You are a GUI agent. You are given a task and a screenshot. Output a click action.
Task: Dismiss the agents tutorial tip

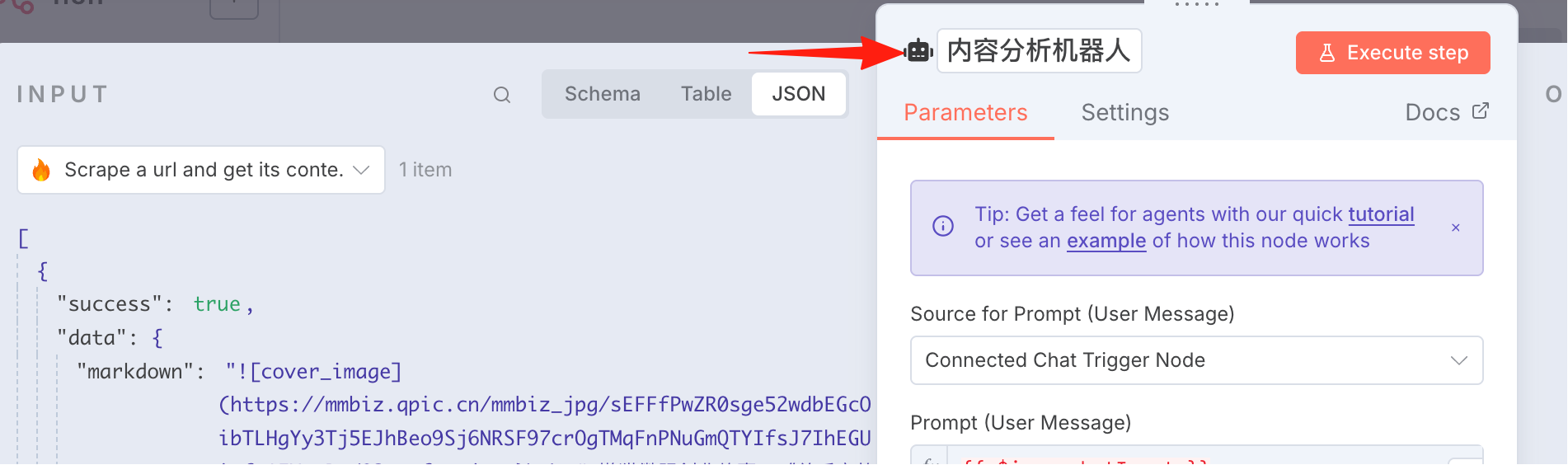click(x=1456, y=228)
